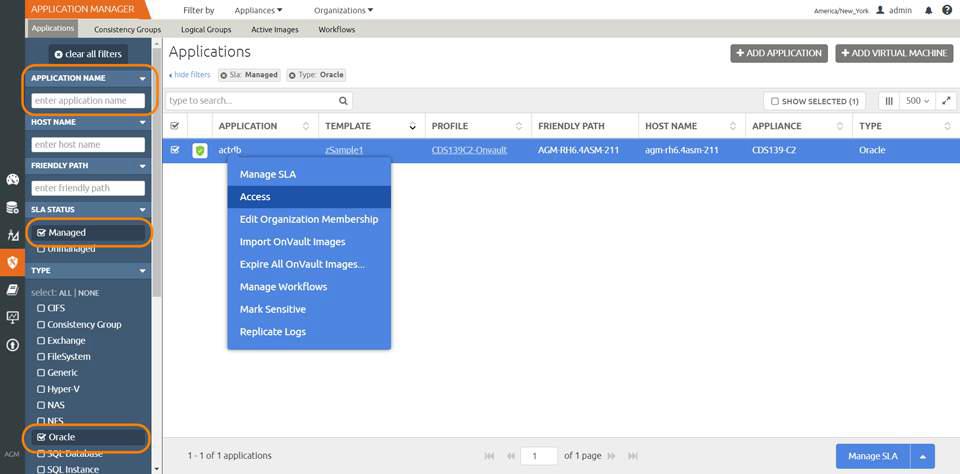Viewport: 960px width, 474px height.
Task: Open the column chooser icon
Action: pos(889,101)
